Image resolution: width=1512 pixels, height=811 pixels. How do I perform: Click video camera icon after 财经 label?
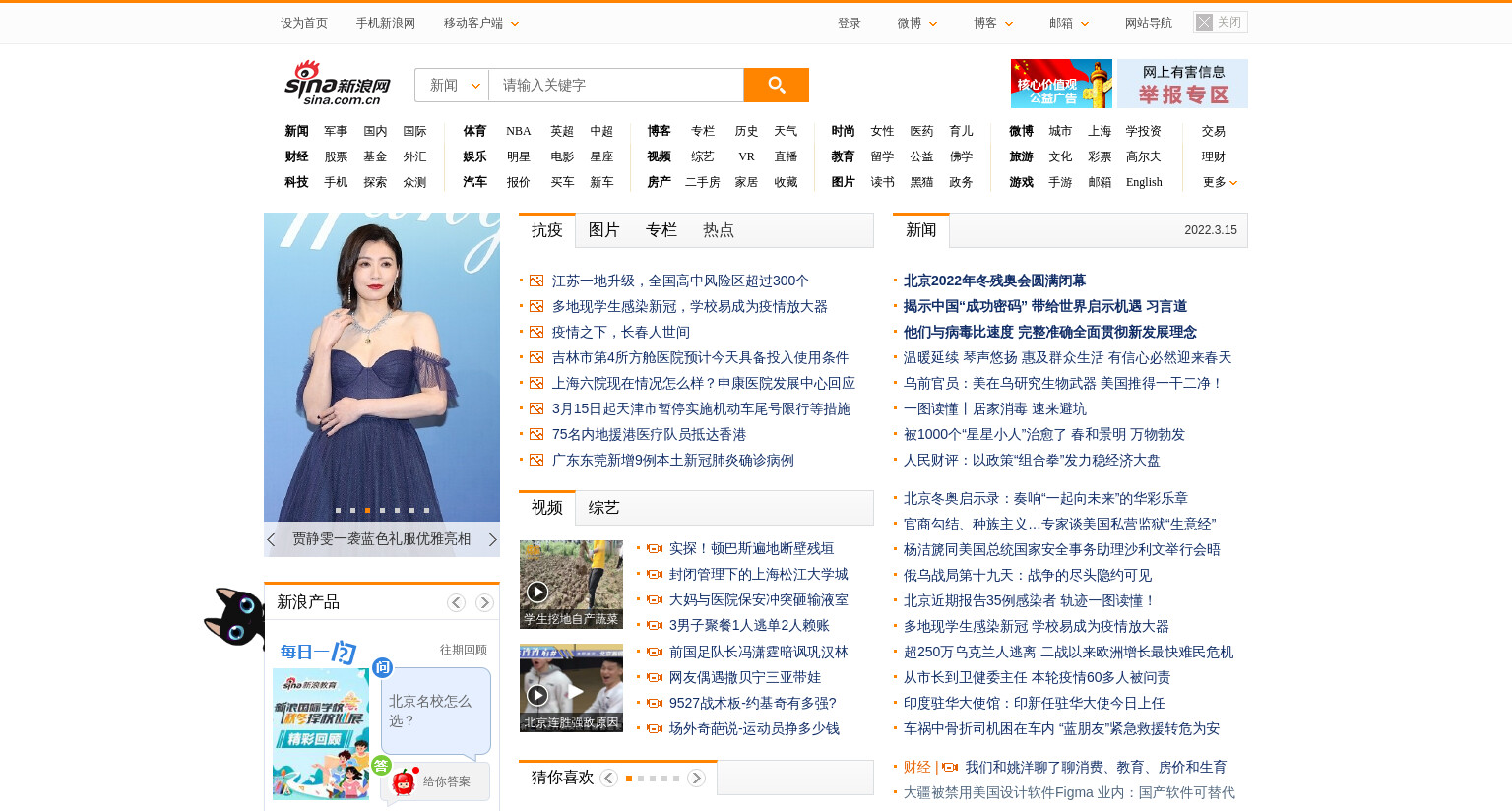[x=950, y=767]
